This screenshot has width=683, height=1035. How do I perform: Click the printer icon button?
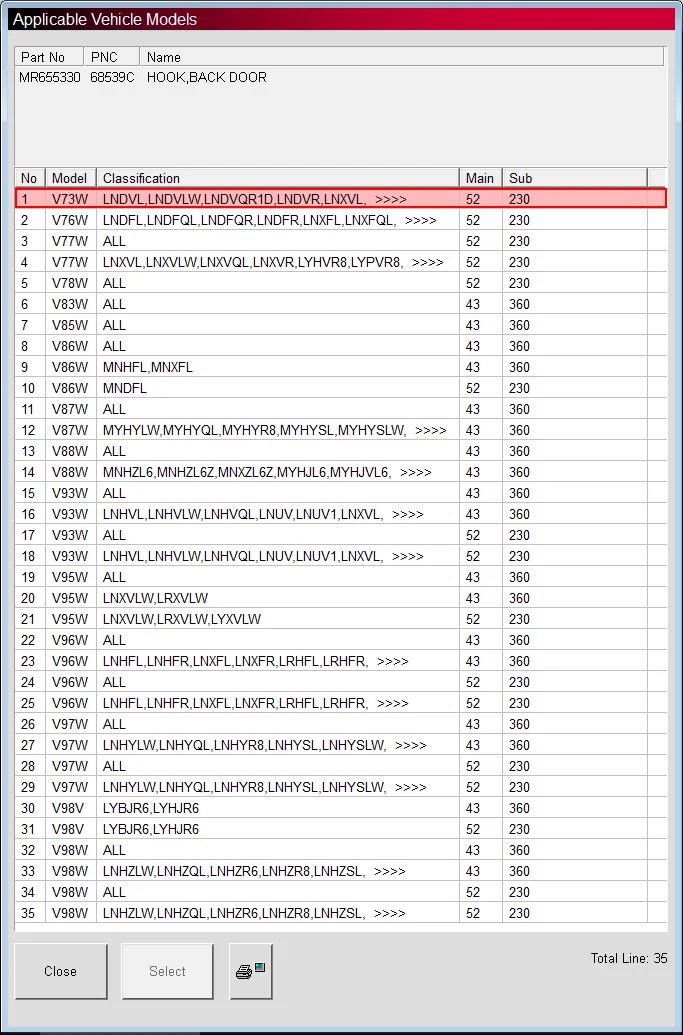(251, 971)
